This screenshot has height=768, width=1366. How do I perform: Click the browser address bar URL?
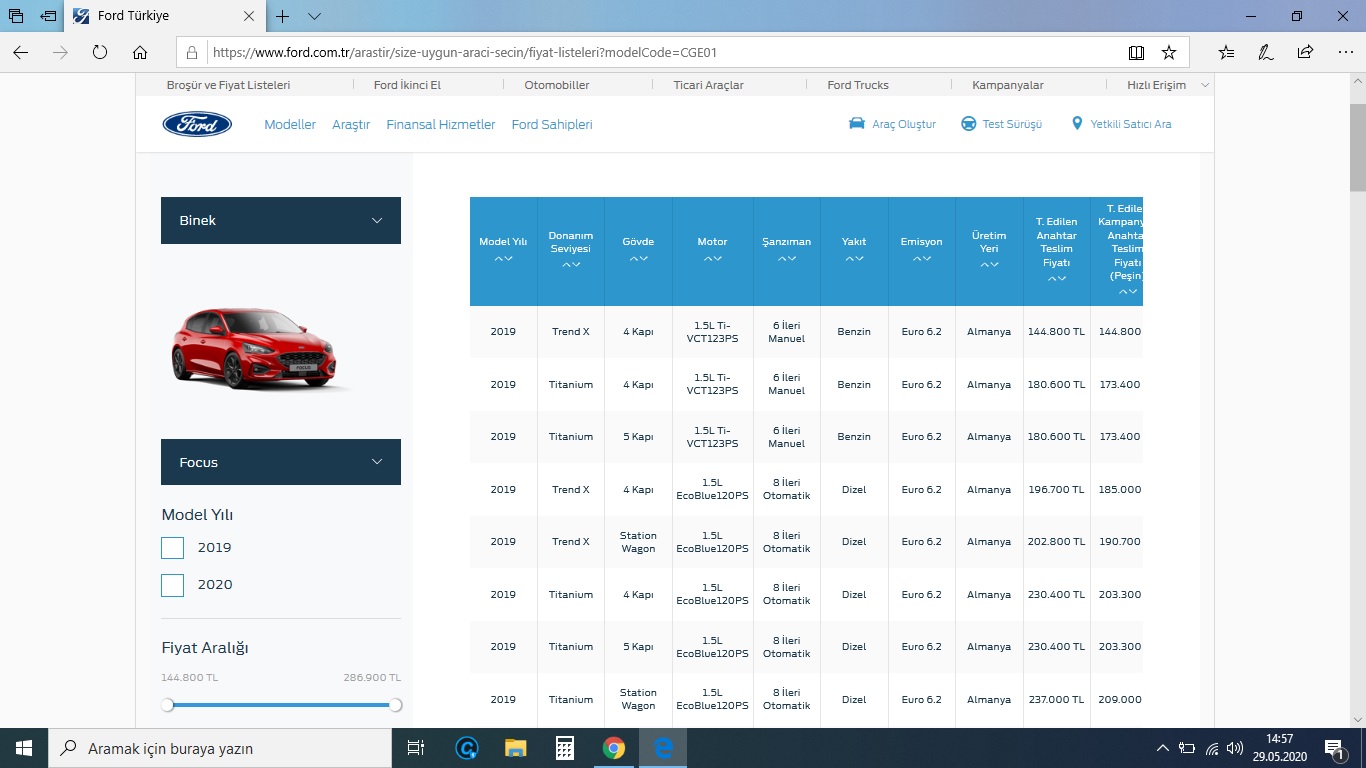pos(464,52)
